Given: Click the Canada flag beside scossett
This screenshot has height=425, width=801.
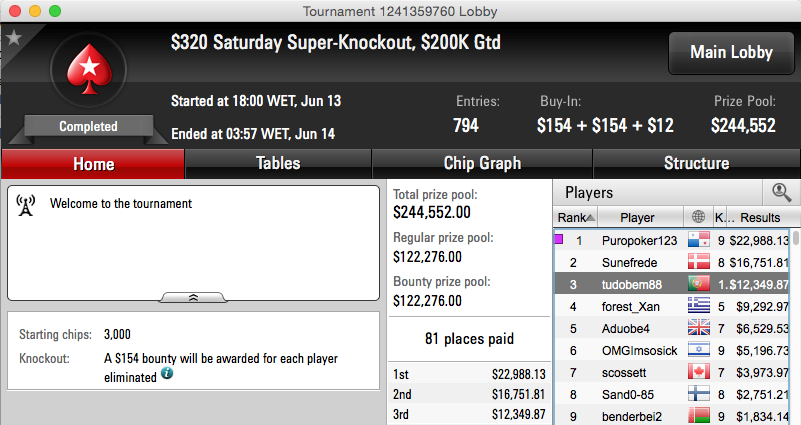Looking at the screenshot, I should (698, 371).
